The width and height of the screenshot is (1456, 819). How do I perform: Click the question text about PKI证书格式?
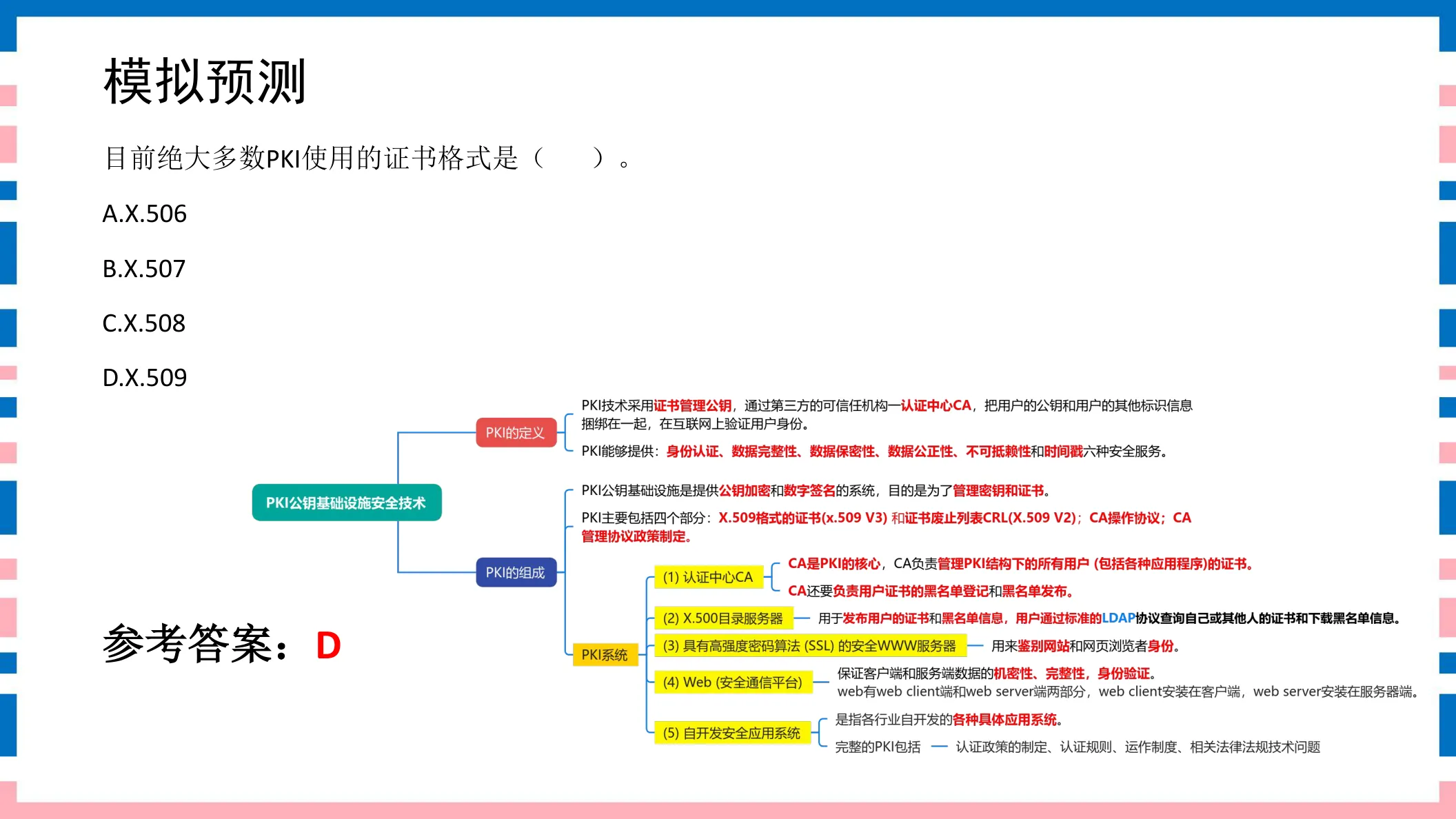point(367,158)
